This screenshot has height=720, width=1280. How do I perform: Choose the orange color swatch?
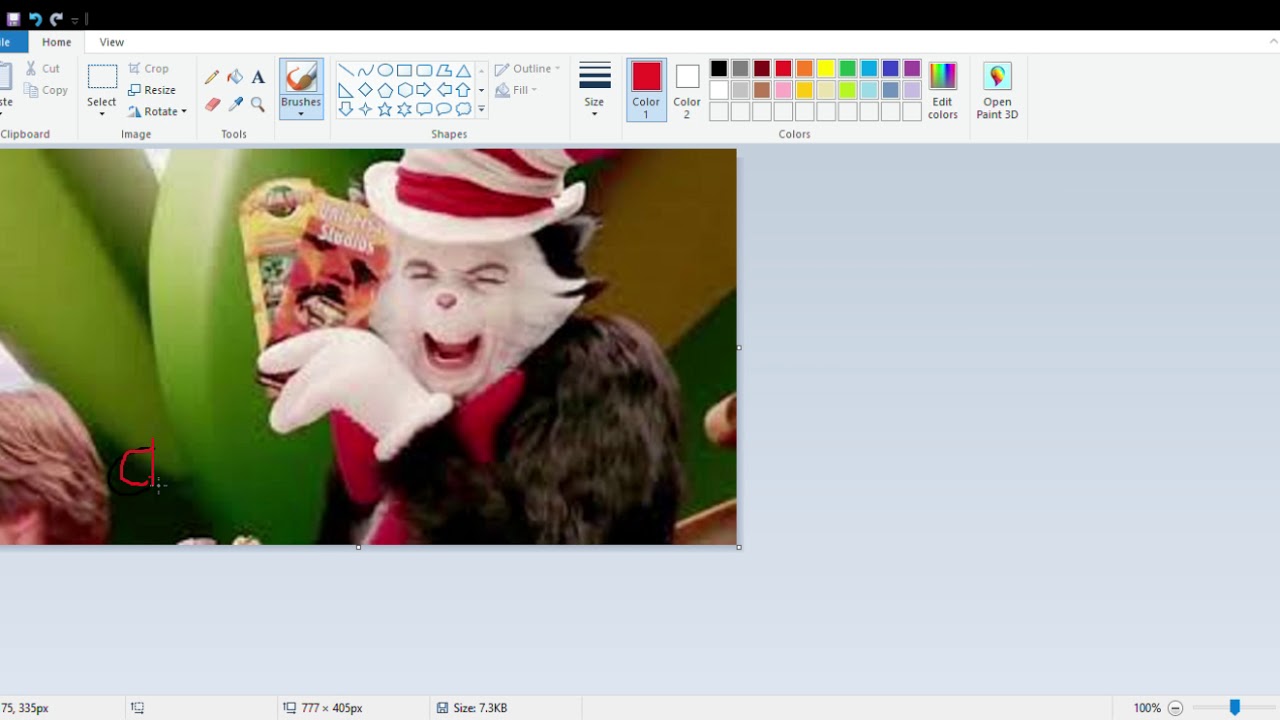point(805,69)
